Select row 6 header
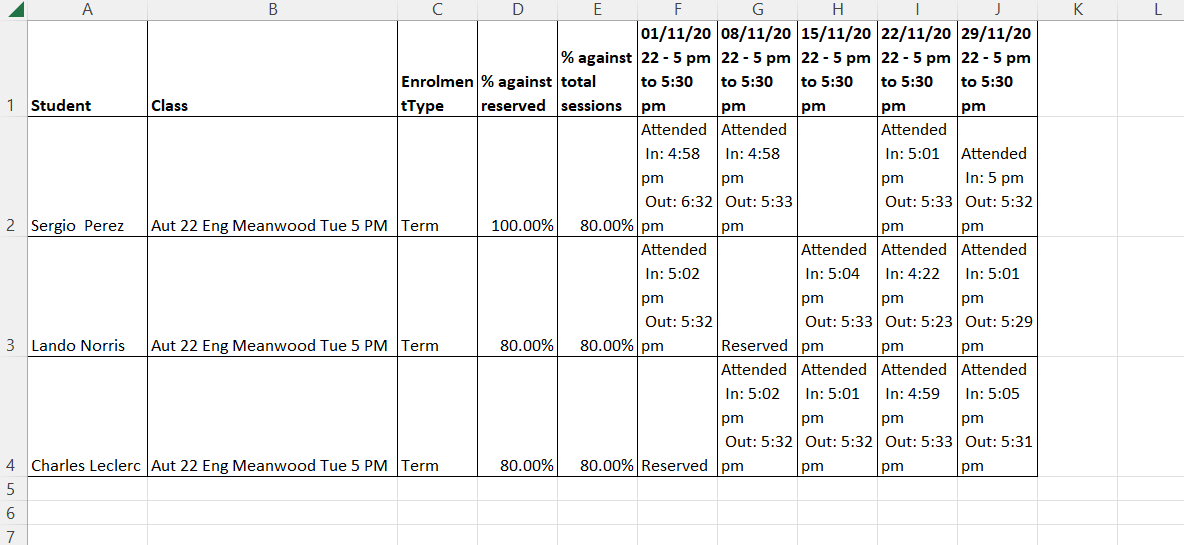Screen dimensions: 1184x545 tap(12, 513)
